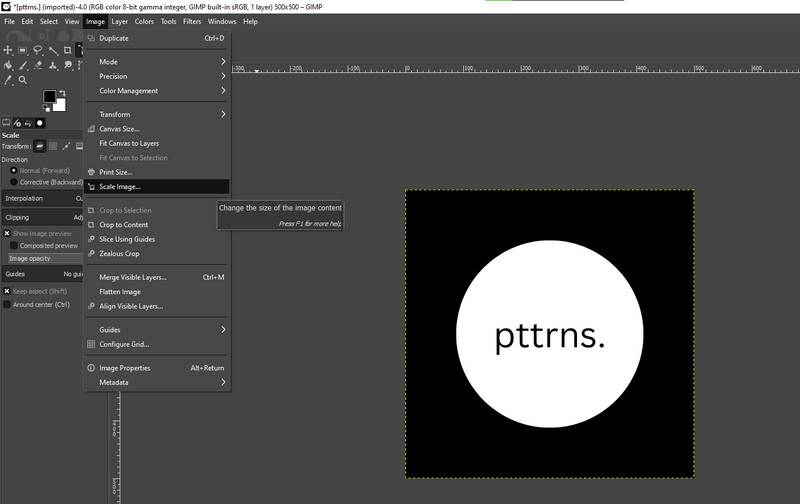Choose Merge Visible Layers...
This screenshot has height=504, width=800.
(x=157, y=278)
